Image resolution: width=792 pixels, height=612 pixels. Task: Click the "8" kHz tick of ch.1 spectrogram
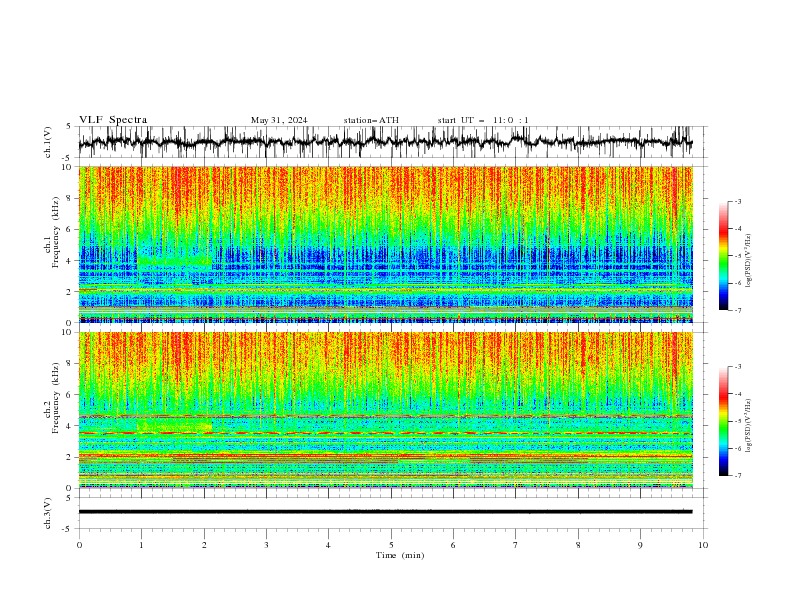(x=70, y=198)
